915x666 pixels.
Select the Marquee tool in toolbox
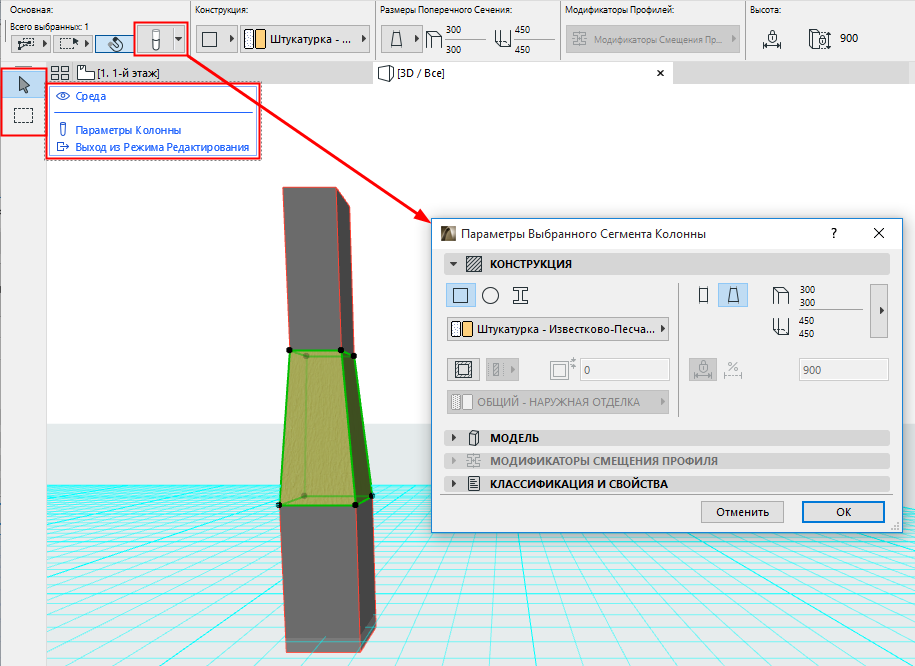pyautogui.click(x=24, y=115)
